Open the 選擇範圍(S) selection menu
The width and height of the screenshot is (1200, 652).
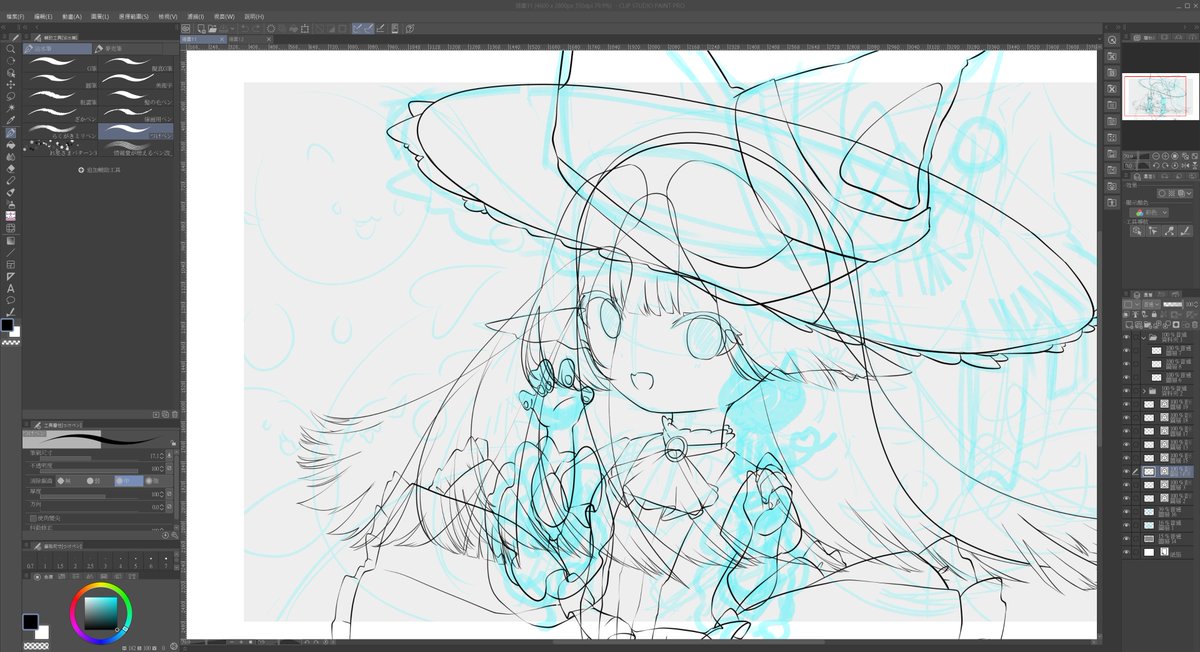(x=134, y=16)
